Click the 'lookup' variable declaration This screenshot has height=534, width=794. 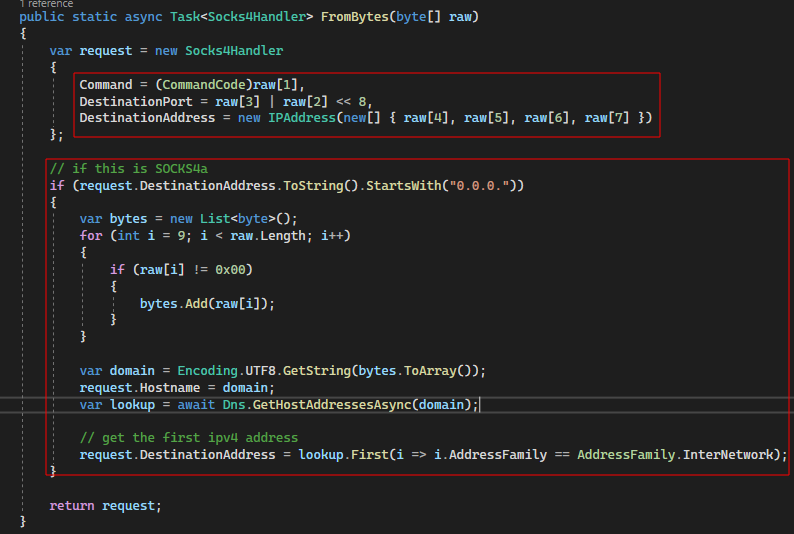[132, 405]
